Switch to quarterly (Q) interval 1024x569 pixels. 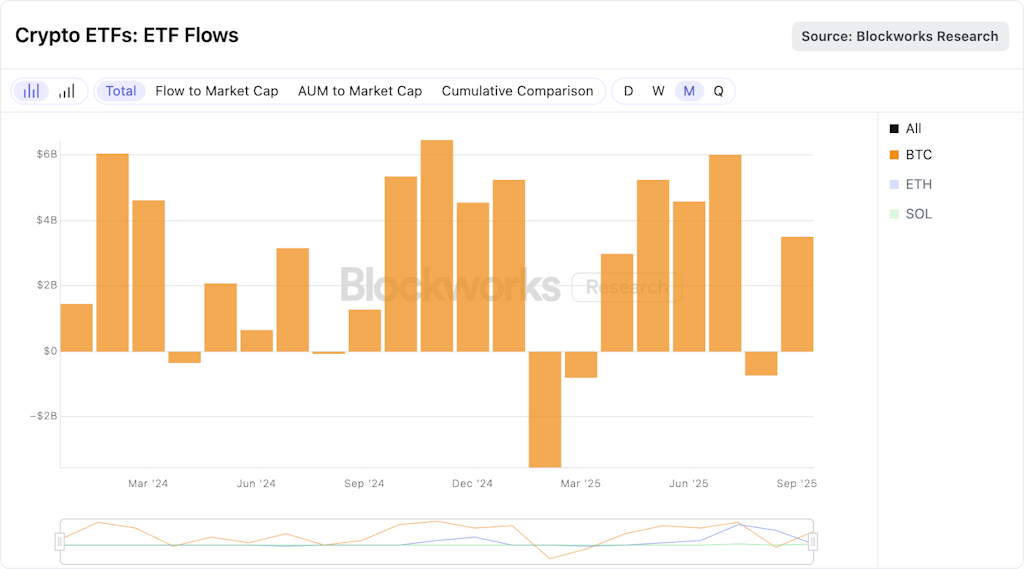(x=718, y=91)
